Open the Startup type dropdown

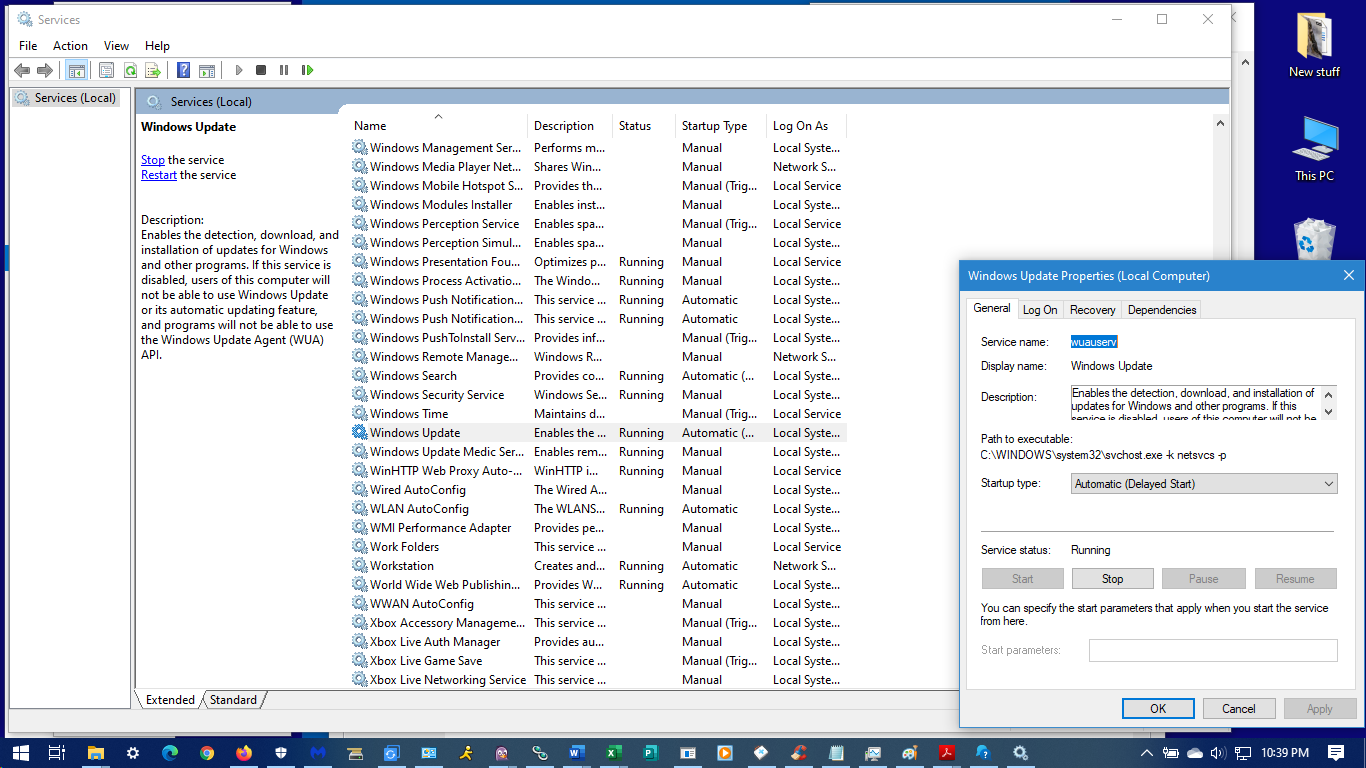coord(1204,484)
